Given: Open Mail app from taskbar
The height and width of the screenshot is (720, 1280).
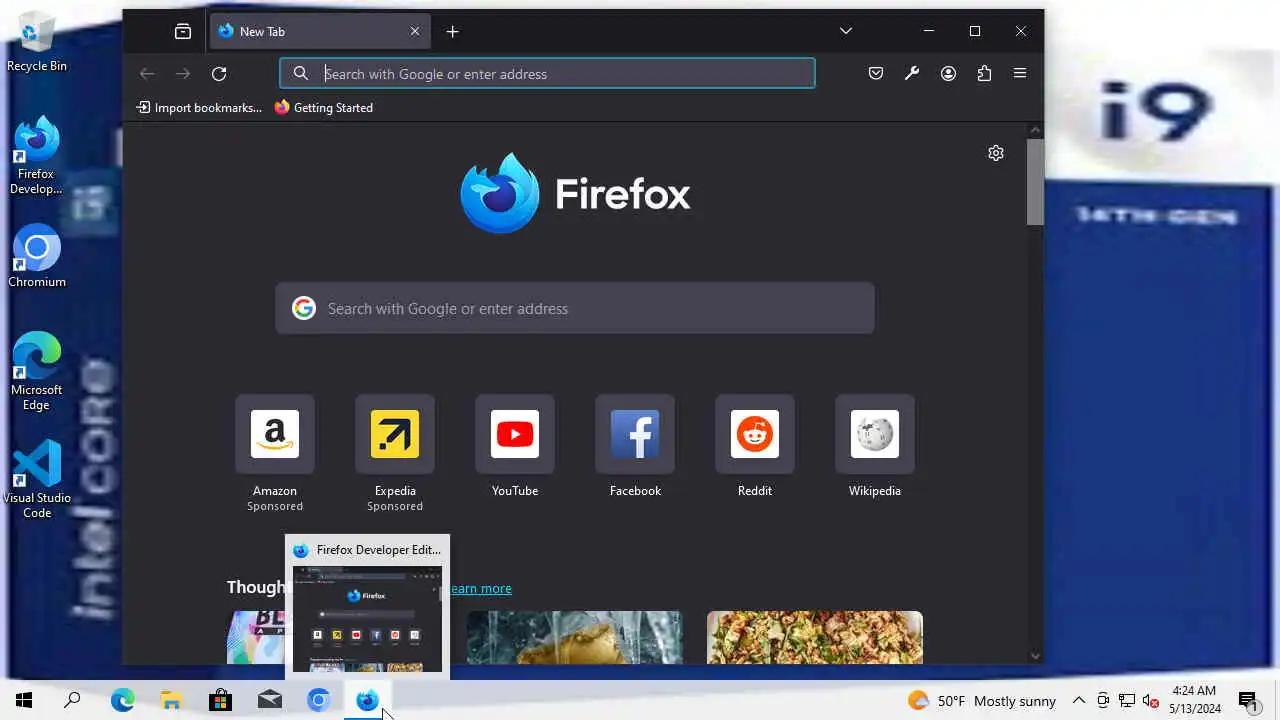Looking at the screenshot, I should coord(269,700).
